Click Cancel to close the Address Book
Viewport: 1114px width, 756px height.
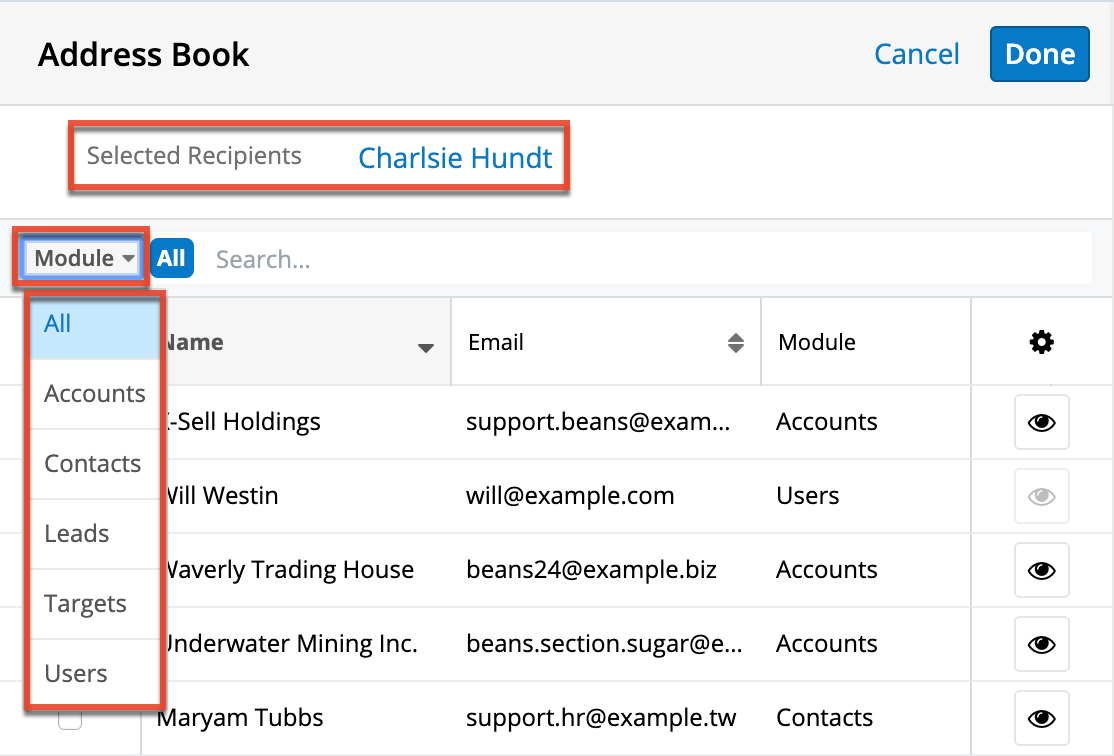click(916, 55)
